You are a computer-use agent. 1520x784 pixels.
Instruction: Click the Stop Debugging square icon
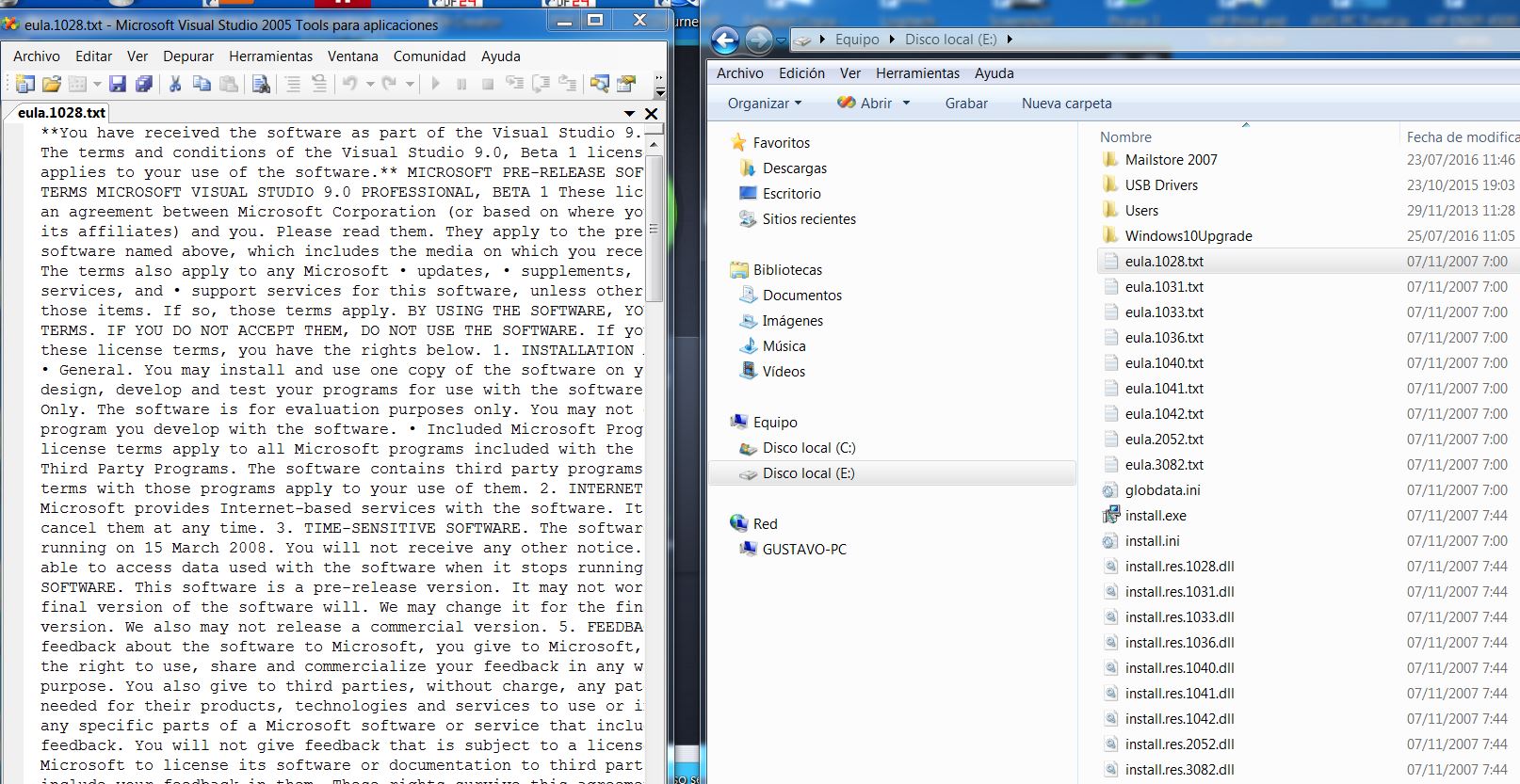(488, 84)
